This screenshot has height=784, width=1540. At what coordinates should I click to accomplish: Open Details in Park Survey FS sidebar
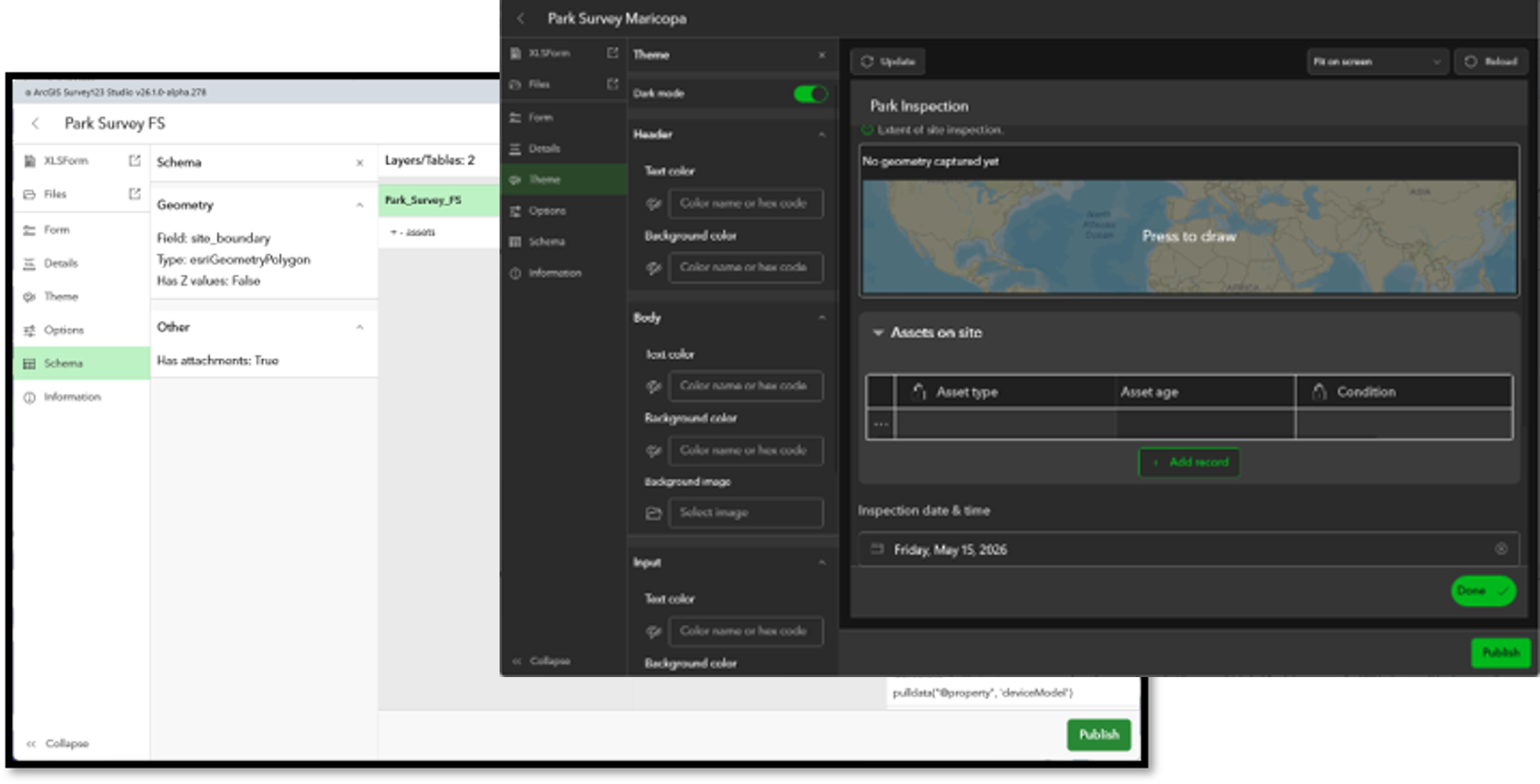tap(81, 263)
